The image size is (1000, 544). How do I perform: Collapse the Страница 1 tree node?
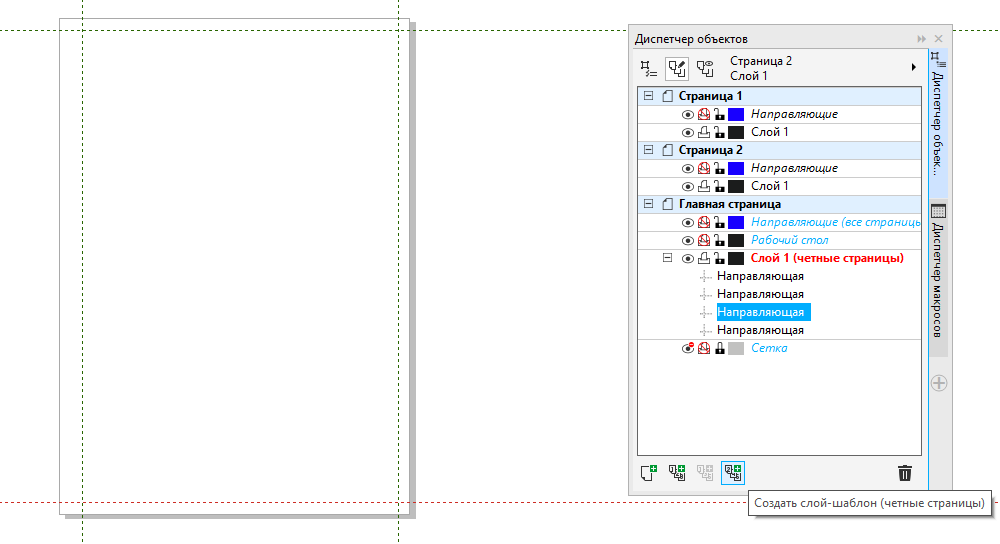(649, 96)
